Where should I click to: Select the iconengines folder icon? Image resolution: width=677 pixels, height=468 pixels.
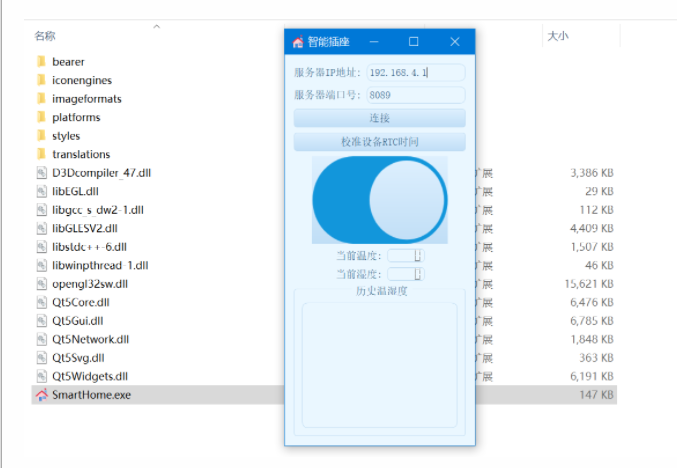[41, 80]
